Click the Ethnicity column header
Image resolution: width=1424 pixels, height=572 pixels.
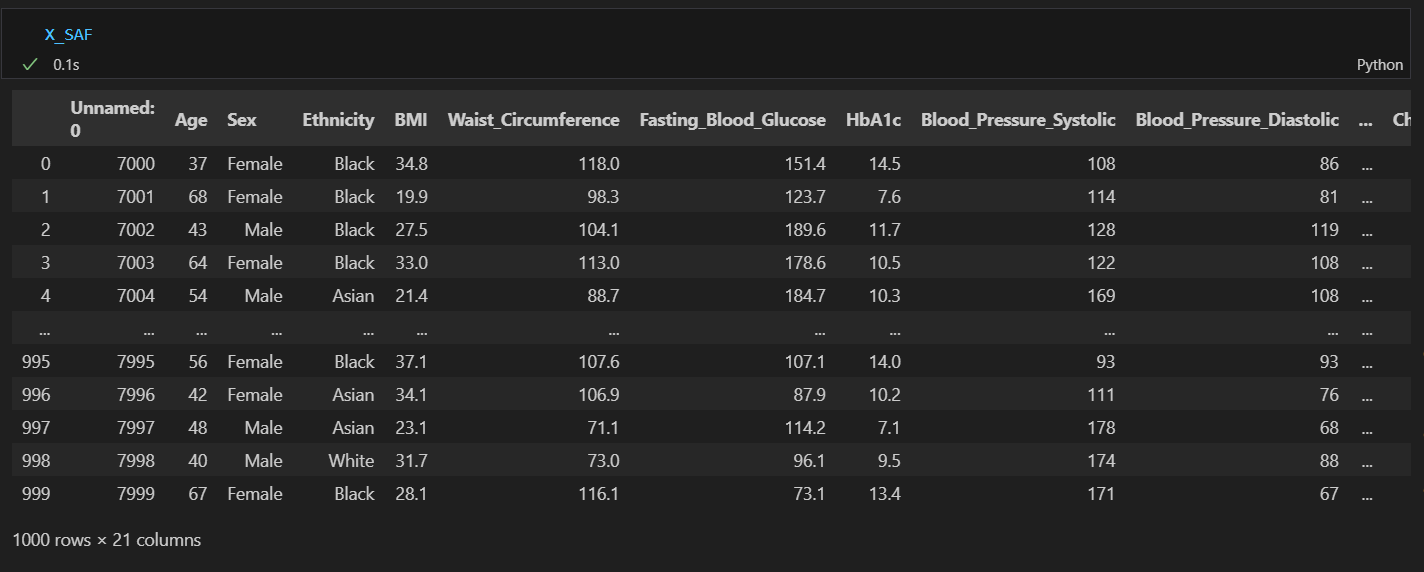(x=338, y=120)
